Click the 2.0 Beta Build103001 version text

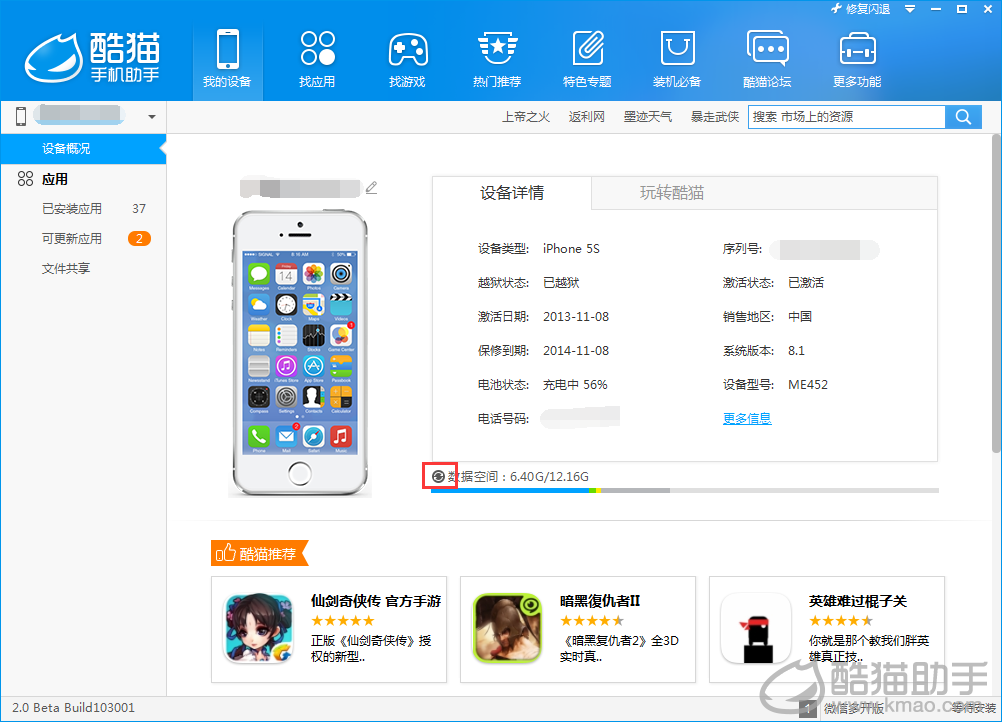coord(73,708)
